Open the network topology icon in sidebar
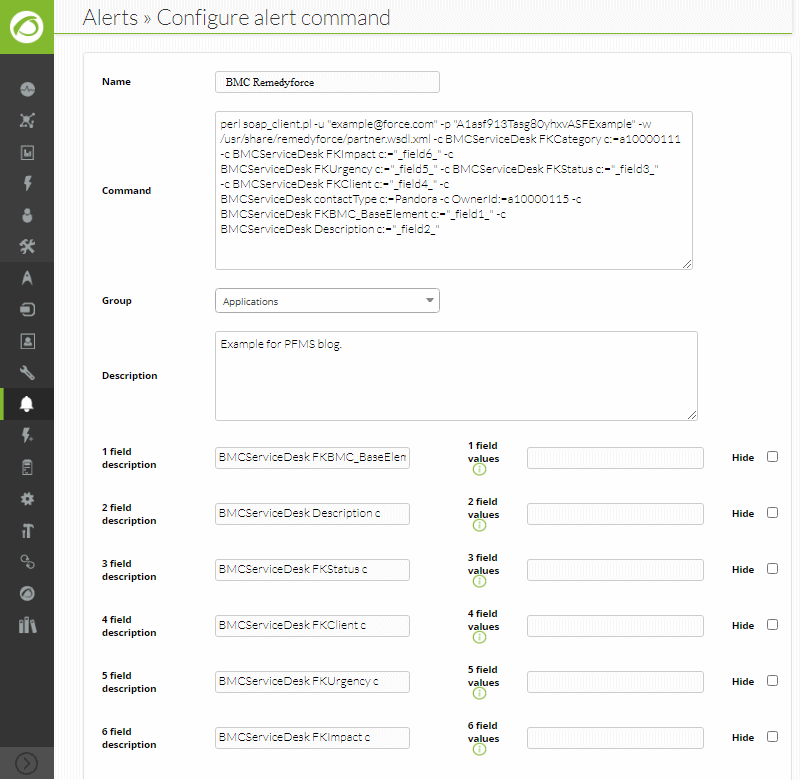This screenshot has height=780, width=800. (27, 120)
